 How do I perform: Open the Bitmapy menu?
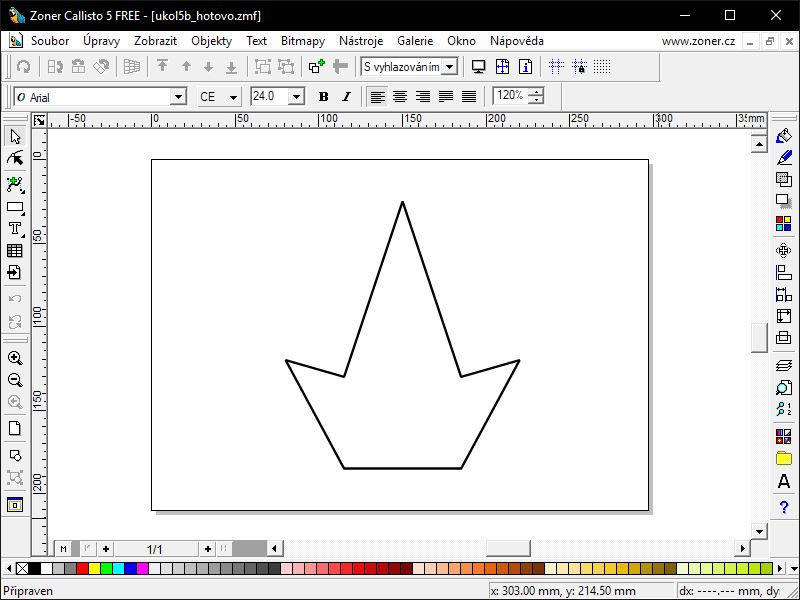303,41
